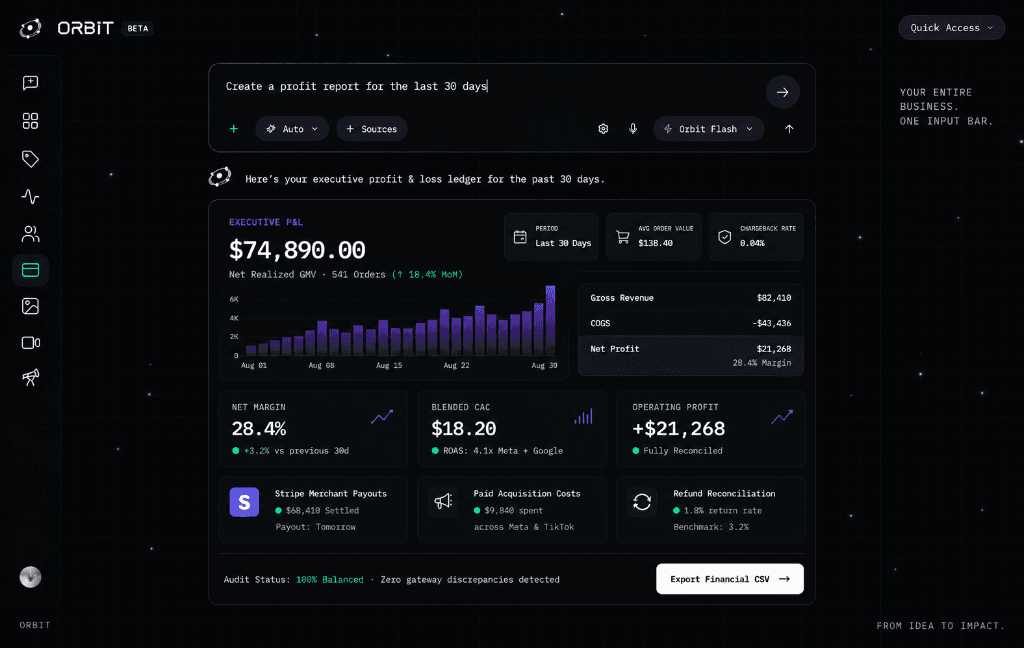Screen dimensions: 1024x648
Task: Click the upward arrow icon
Action: pyautogui.click(x=789, y=129)
